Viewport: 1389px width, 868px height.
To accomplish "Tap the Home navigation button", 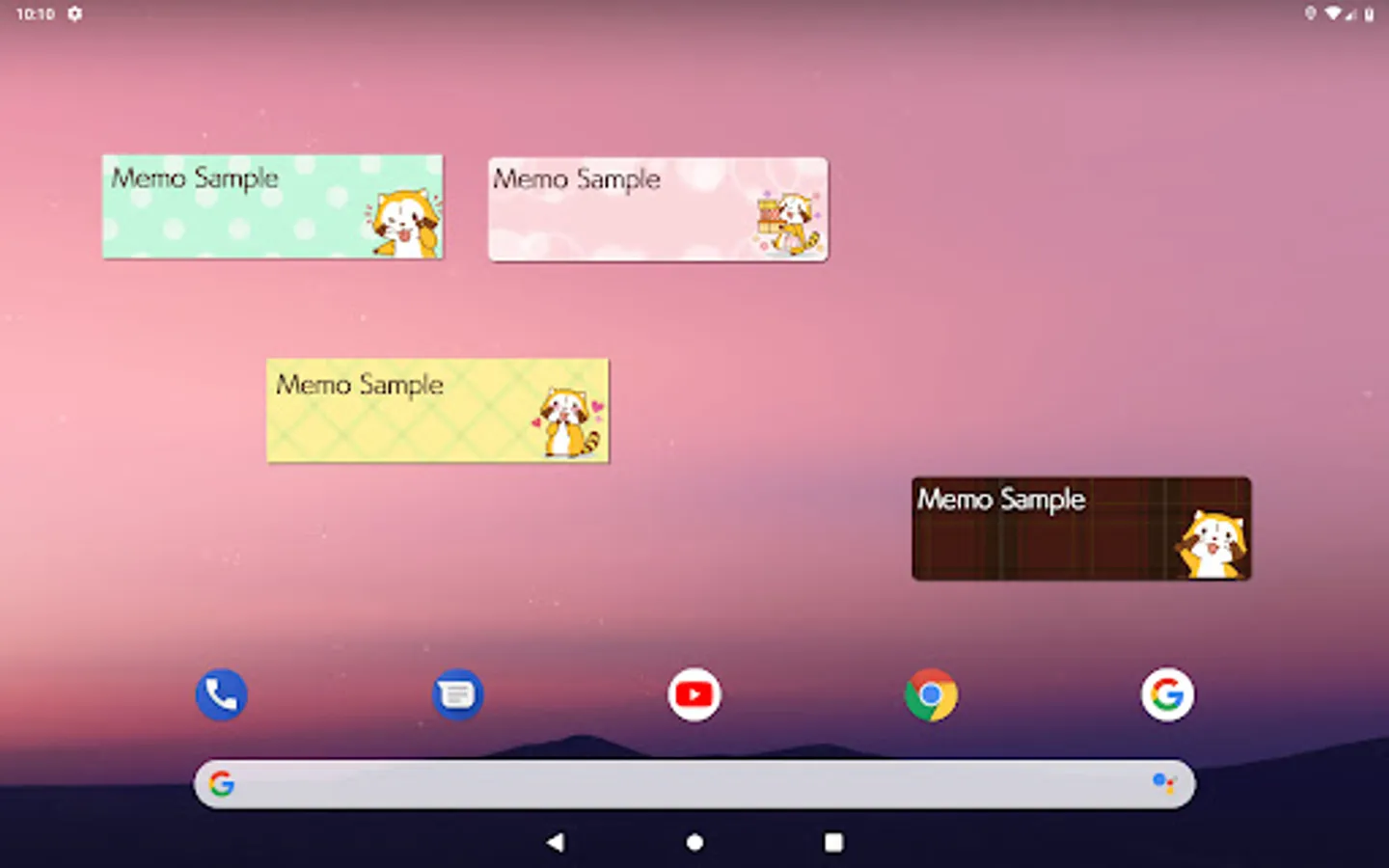I will pyautogui.click(x=694, y=842).
